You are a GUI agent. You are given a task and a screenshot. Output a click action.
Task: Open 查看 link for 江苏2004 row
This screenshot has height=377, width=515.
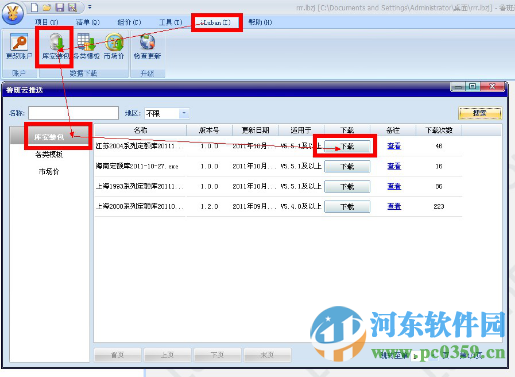[394, 146]
